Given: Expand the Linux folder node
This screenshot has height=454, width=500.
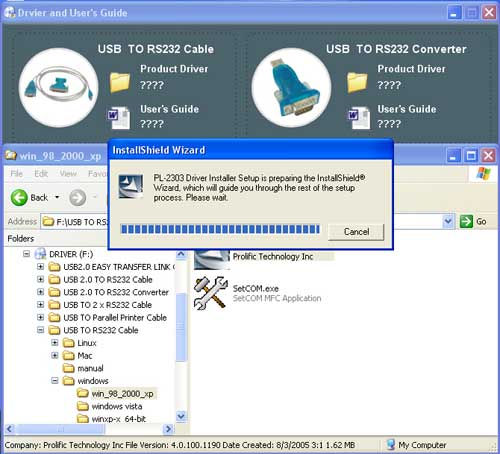Looking at the screenshot, I should pos(55,343).
